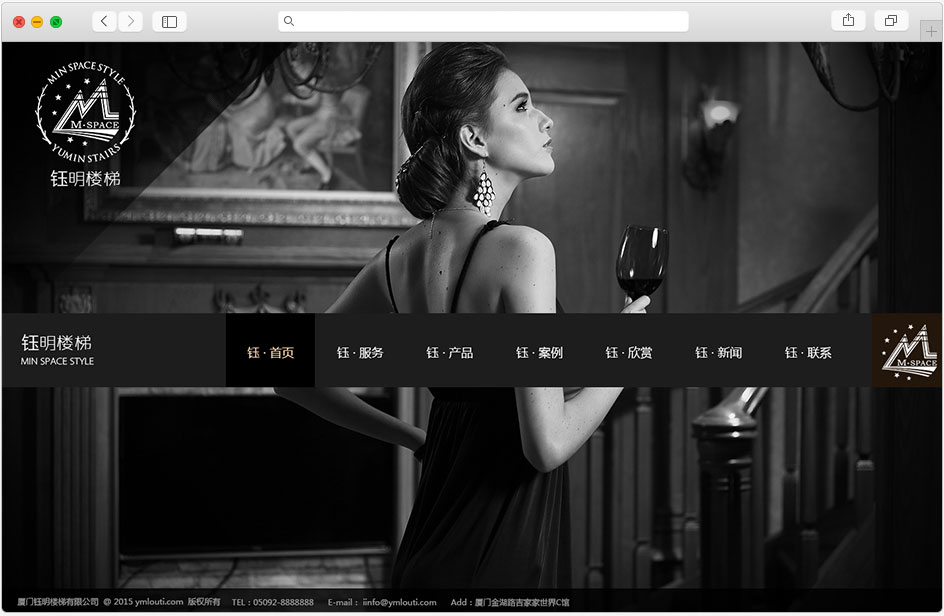The height and width of the screenshot is (616, 944).
Task: Open the 钰·案例 navigation item
Action: point(539,353)
